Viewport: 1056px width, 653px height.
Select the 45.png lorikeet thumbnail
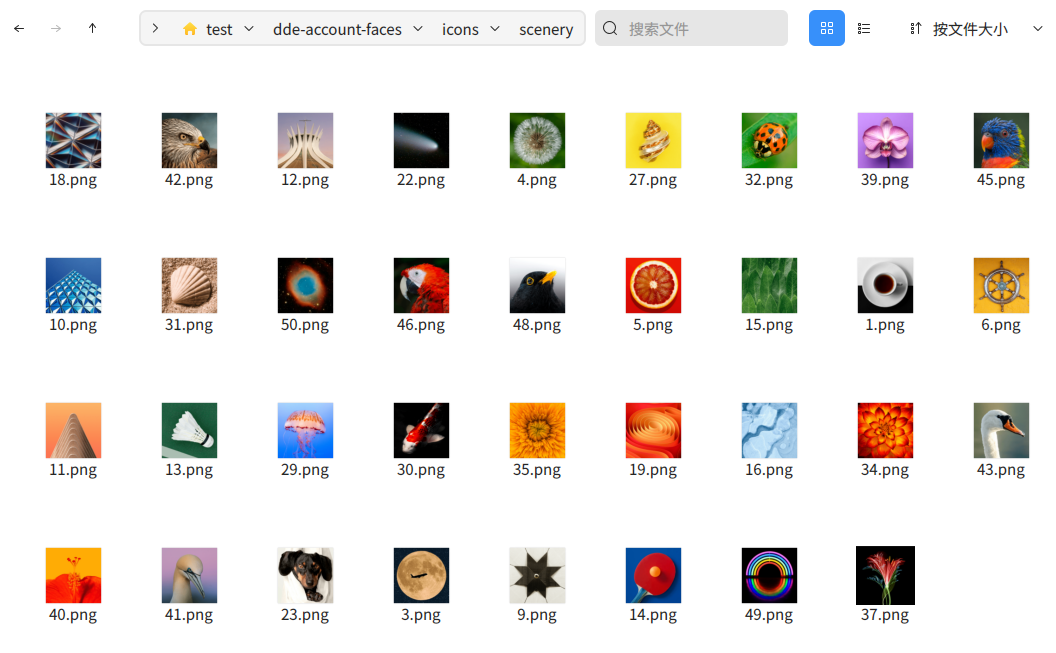click(x=1001, y=140)
